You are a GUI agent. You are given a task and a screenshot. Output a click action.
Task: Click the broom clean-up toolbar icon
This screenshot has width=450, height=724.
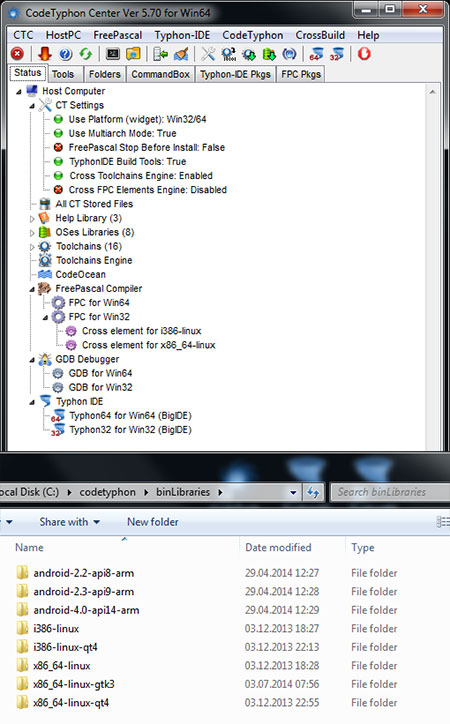click(x=181, y=54)
